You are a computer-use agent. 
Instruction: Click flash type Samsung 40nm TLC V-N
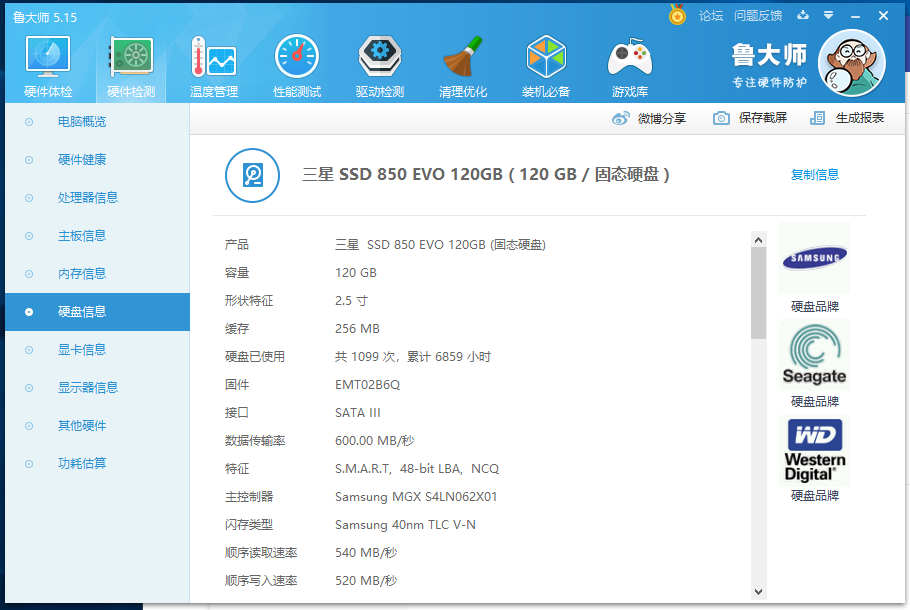click(405, 525)
